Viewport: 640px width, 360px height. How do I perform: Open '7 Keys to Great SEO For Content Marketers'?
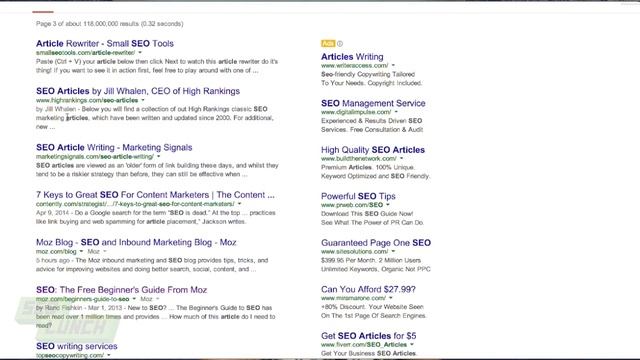[155, 195]
